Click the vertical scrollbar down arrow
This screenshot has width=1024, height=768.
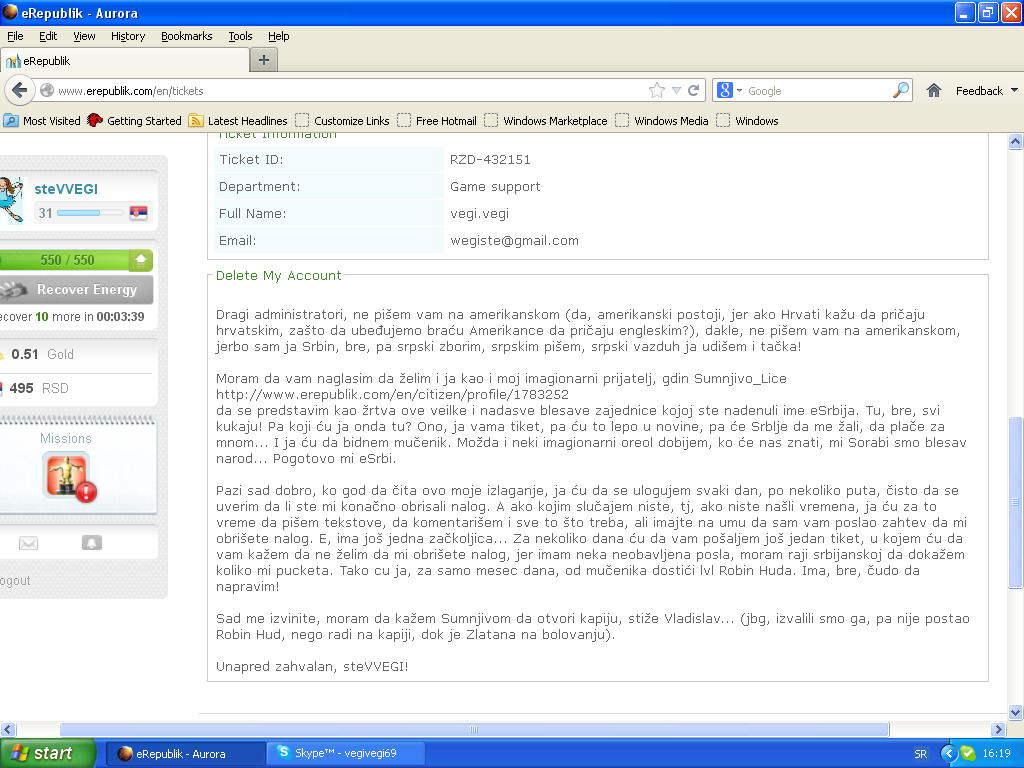click(1015, 712)
